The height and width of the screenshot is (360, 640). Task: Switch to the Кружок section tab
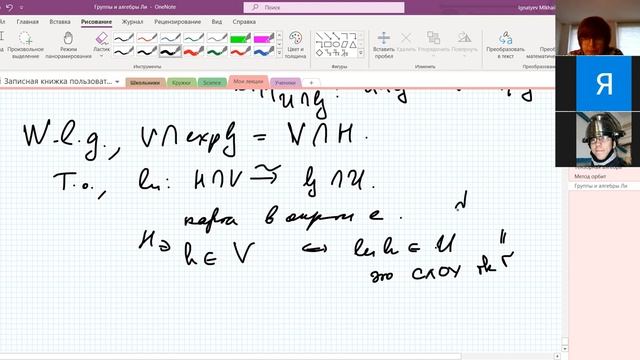(x=181, y=82)
